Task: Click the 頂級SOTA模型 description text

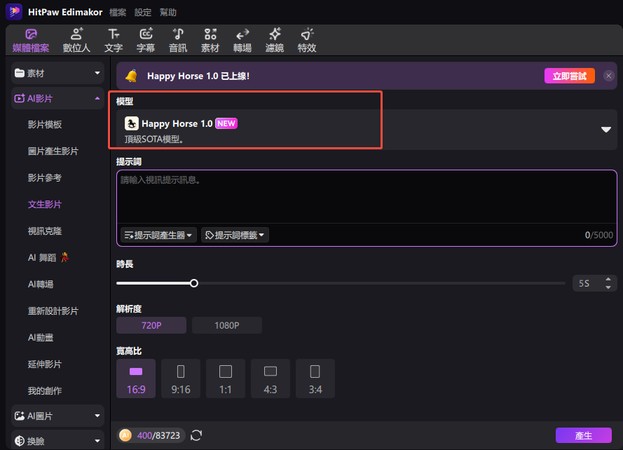Action: click(x=154, y=139)
